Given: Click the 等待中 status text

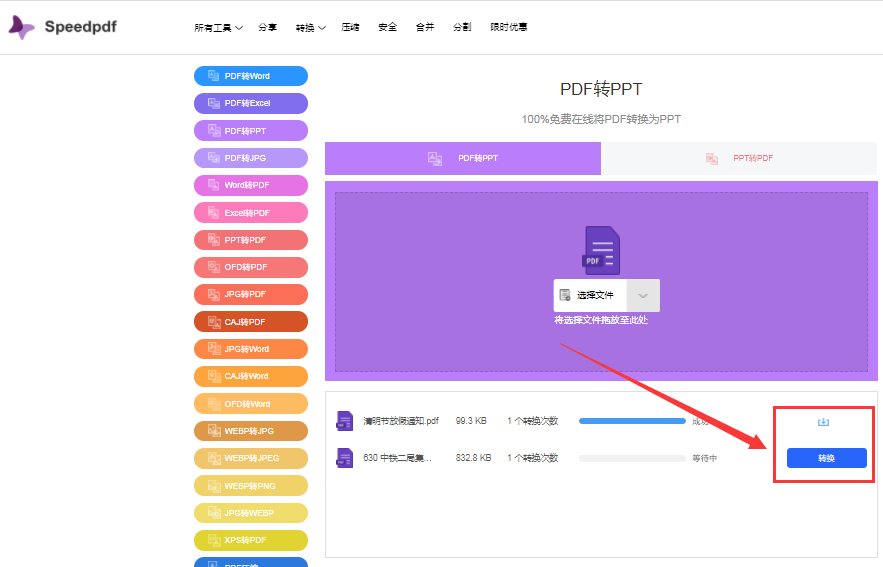Looking at the screenshot, I should pos(704,458).
